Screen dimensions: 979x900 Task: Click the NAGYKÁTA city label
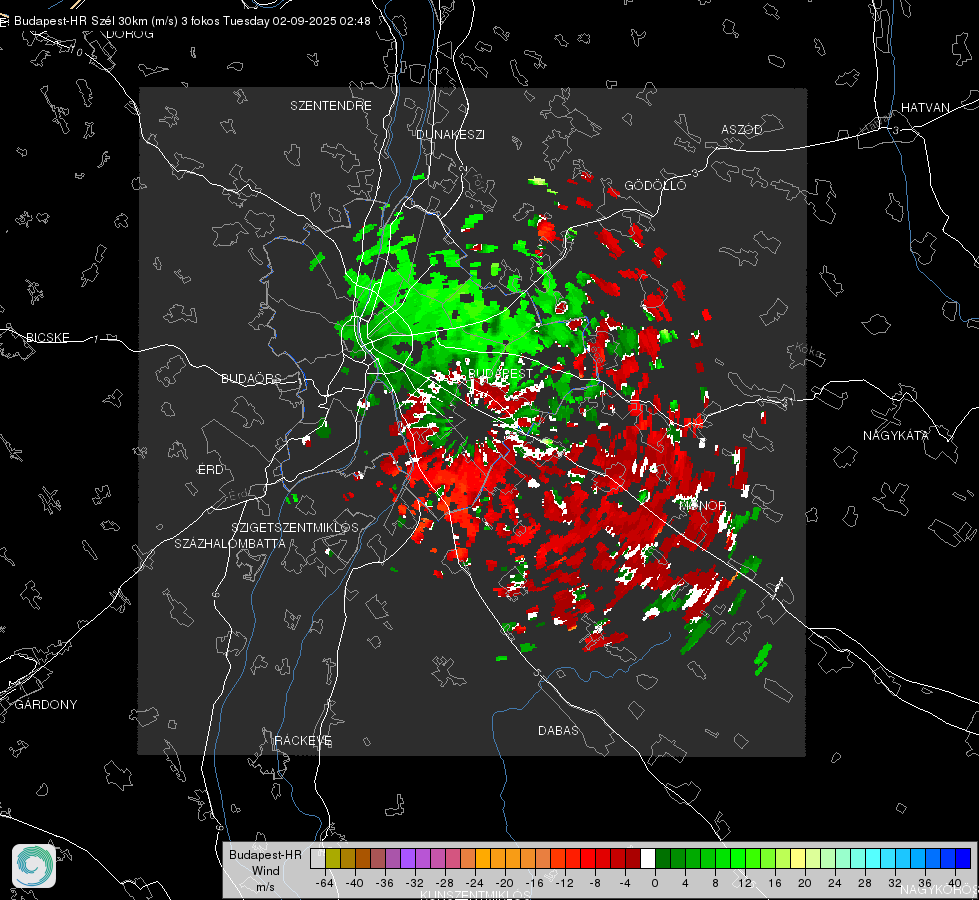coord(895,435)
